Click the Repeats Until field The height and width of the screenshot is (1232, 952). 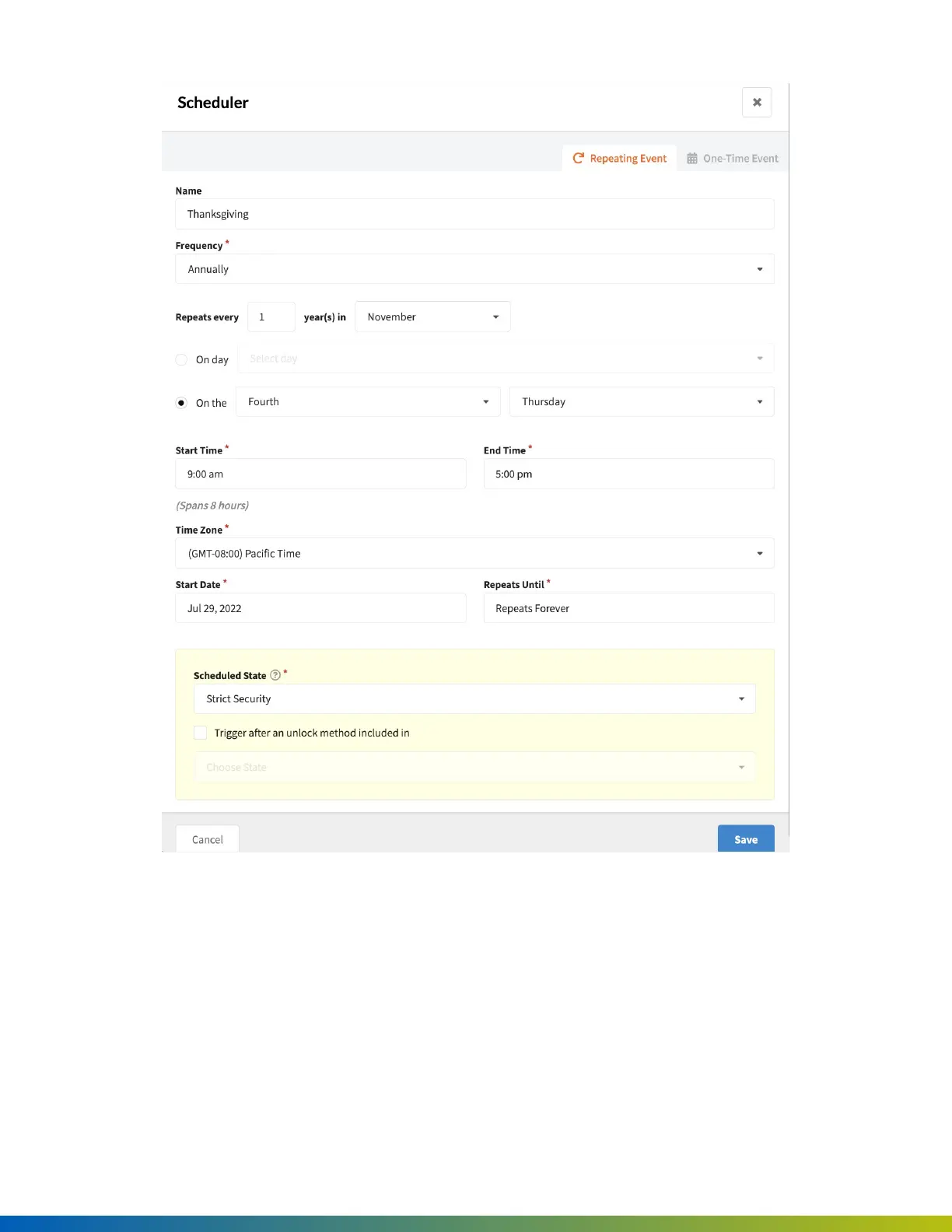[x=628, y=608]
